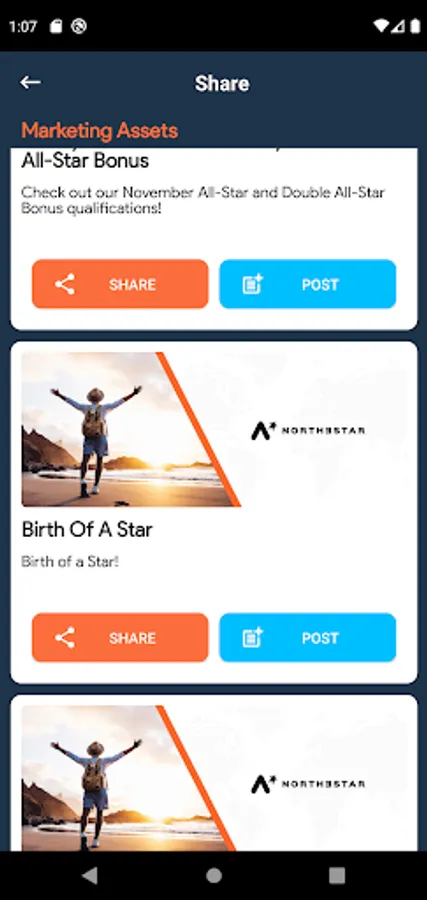
Task: Select the All-Star Bonus title text
Action: 86,160
